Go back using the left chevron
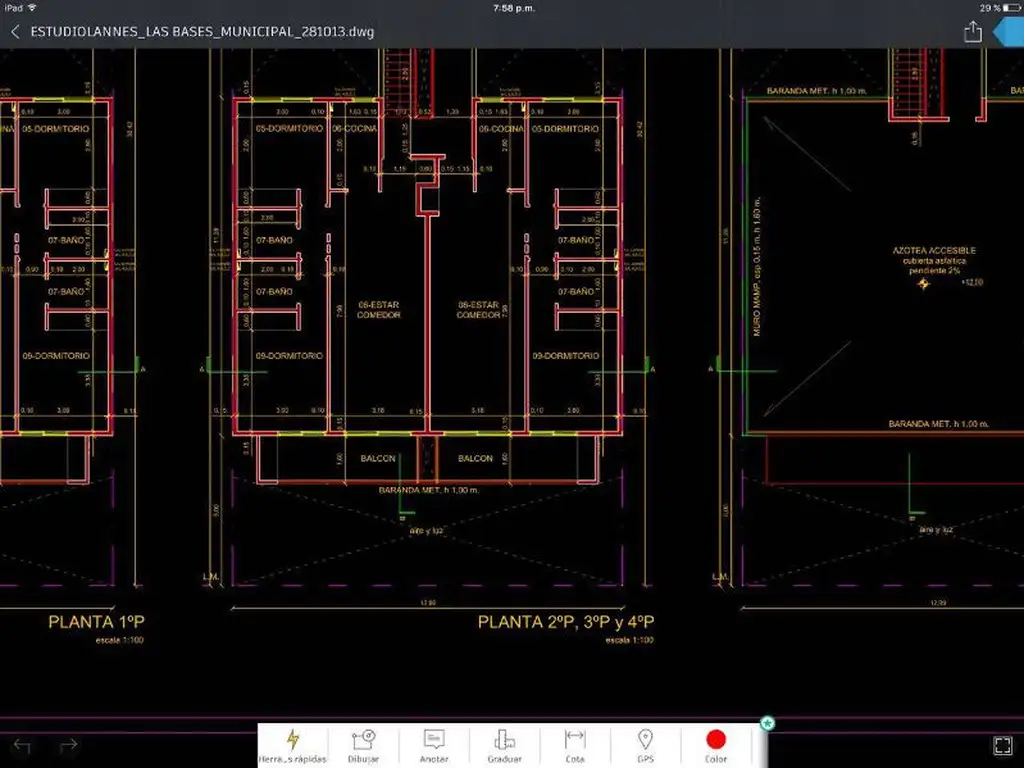Screen dimensions: 1024x768 15,32
